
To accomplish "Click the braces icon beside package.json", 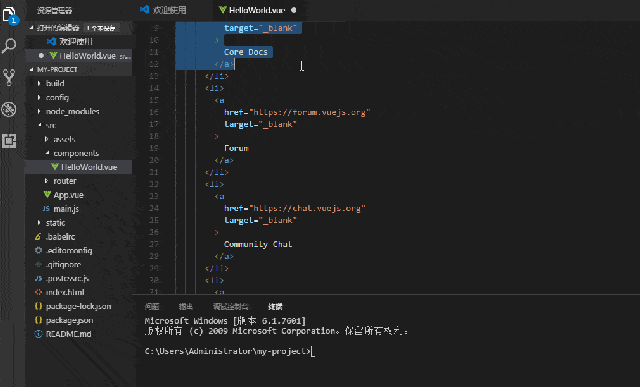I will click(x=38, y=320).
